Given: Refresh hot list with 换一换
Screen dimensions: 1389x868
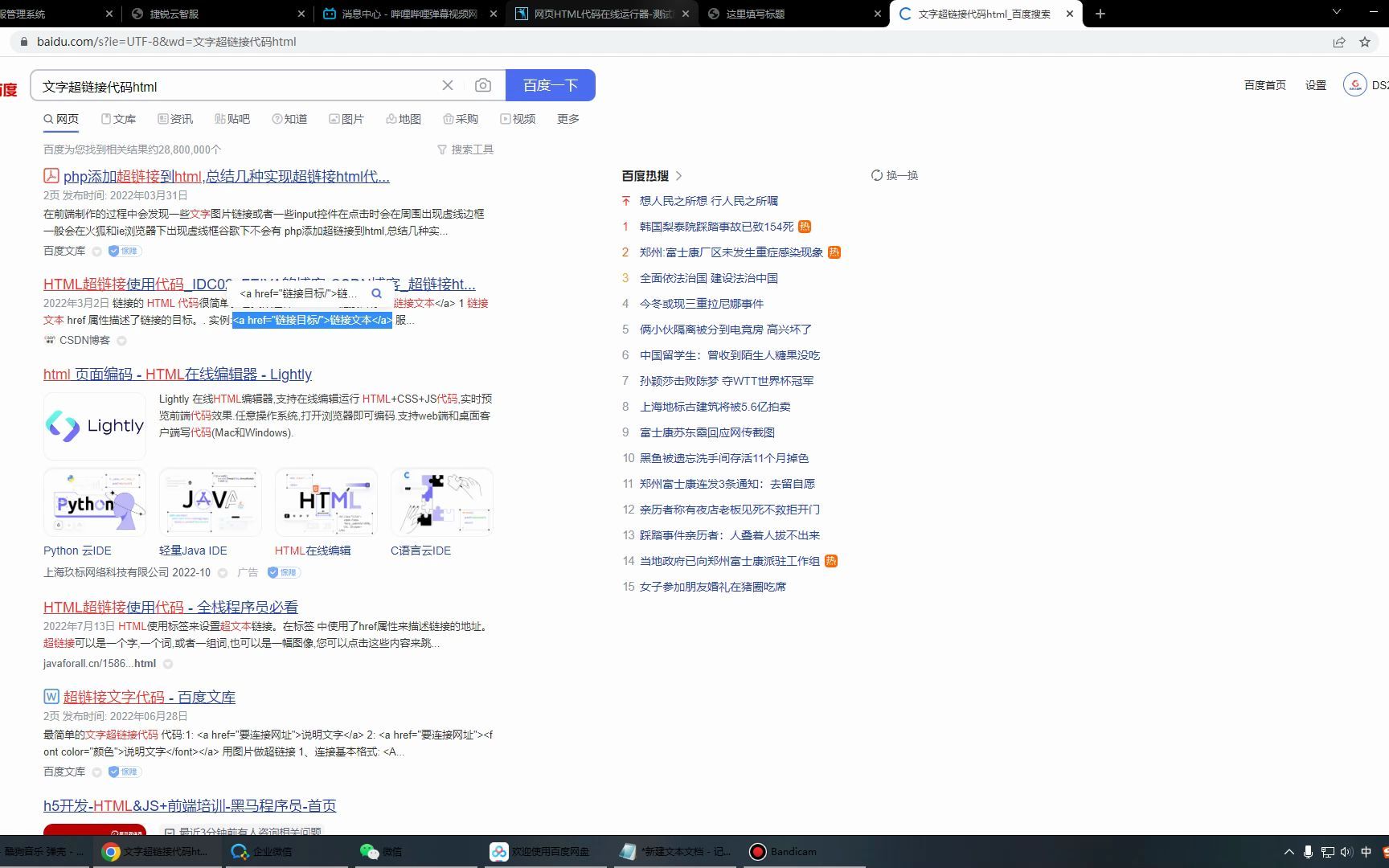Looking at the screenshot, I should (x=895, y=175).
